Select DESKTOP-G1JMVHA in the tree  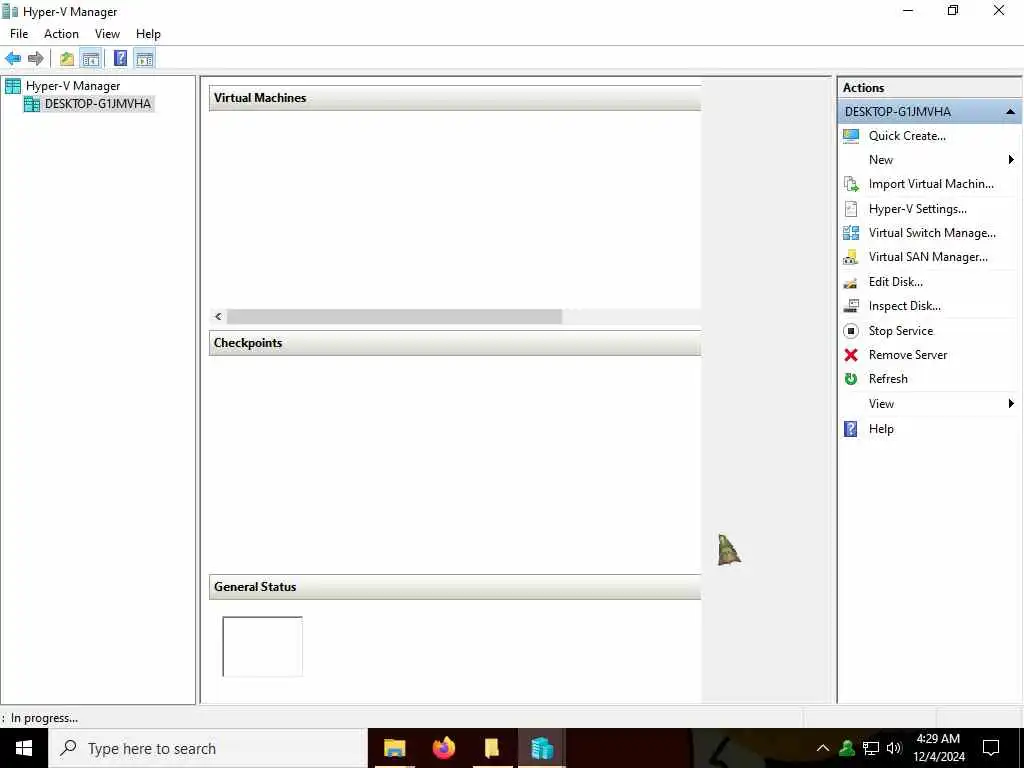tap(98, 104)
